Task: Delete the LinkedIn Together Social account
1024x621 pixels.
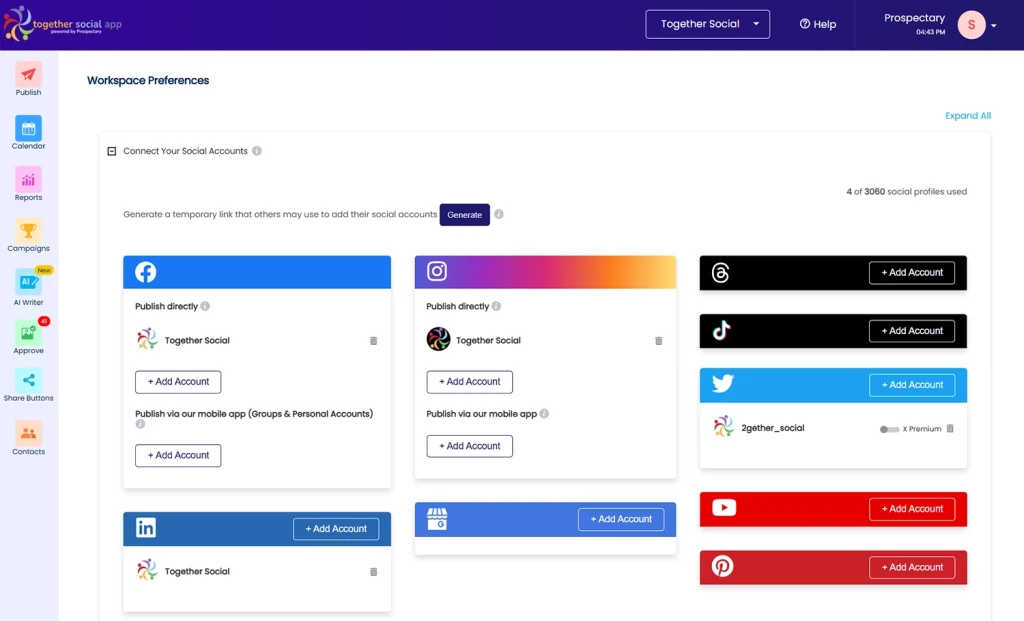Action: [374, 572]
